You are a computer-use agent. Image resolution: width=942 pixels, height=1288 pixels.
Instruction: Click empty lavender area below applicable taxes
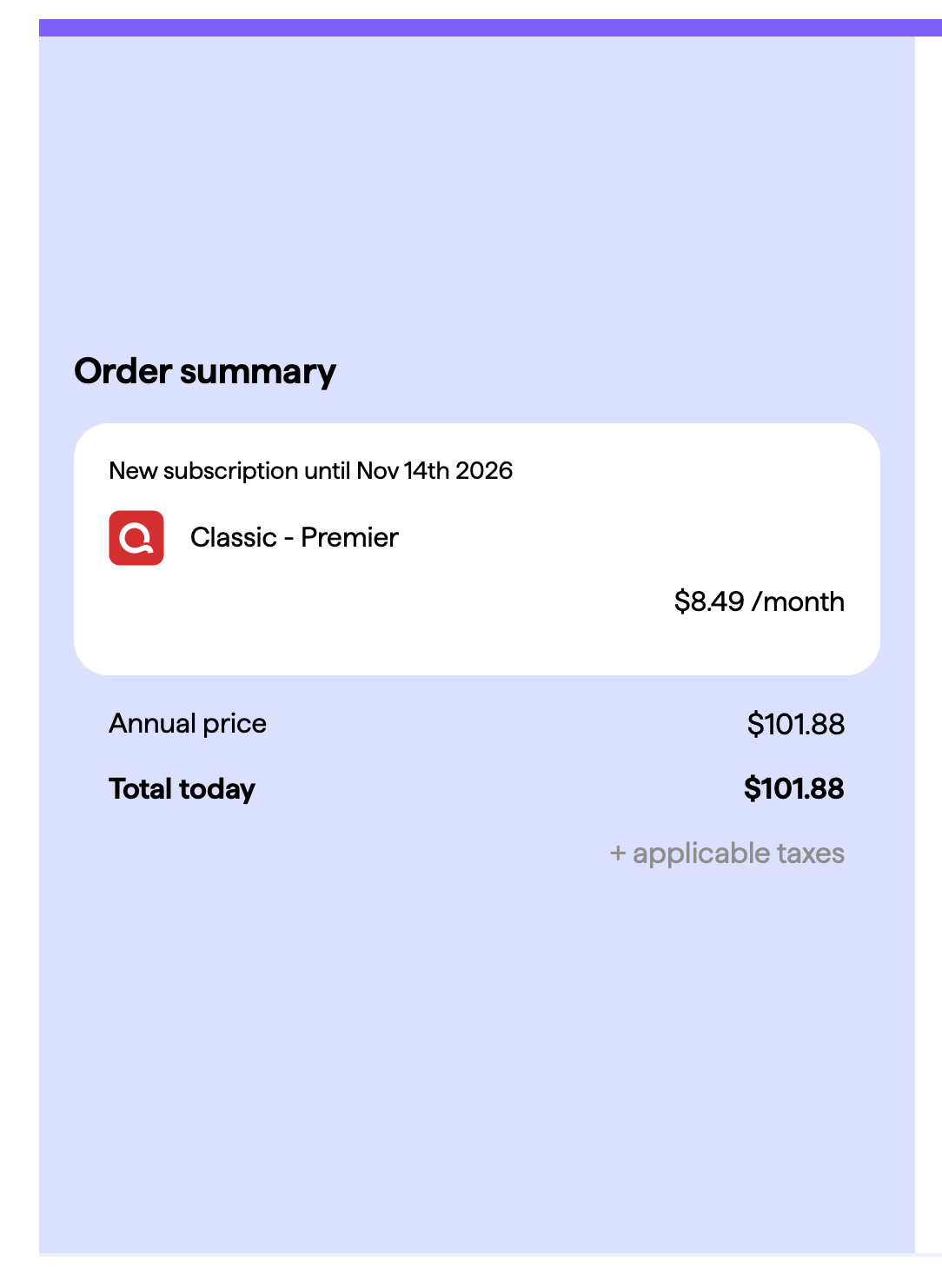(x=476, y=1060)
